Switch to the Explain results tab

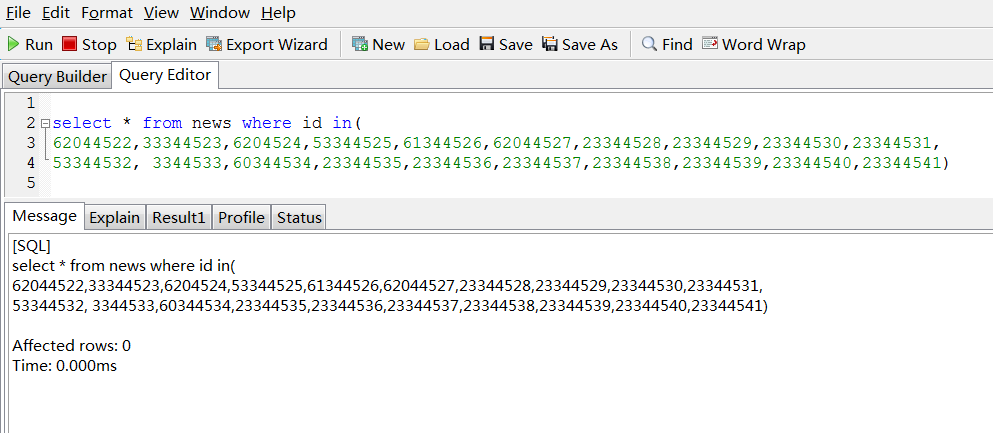(x=115, y=217)
